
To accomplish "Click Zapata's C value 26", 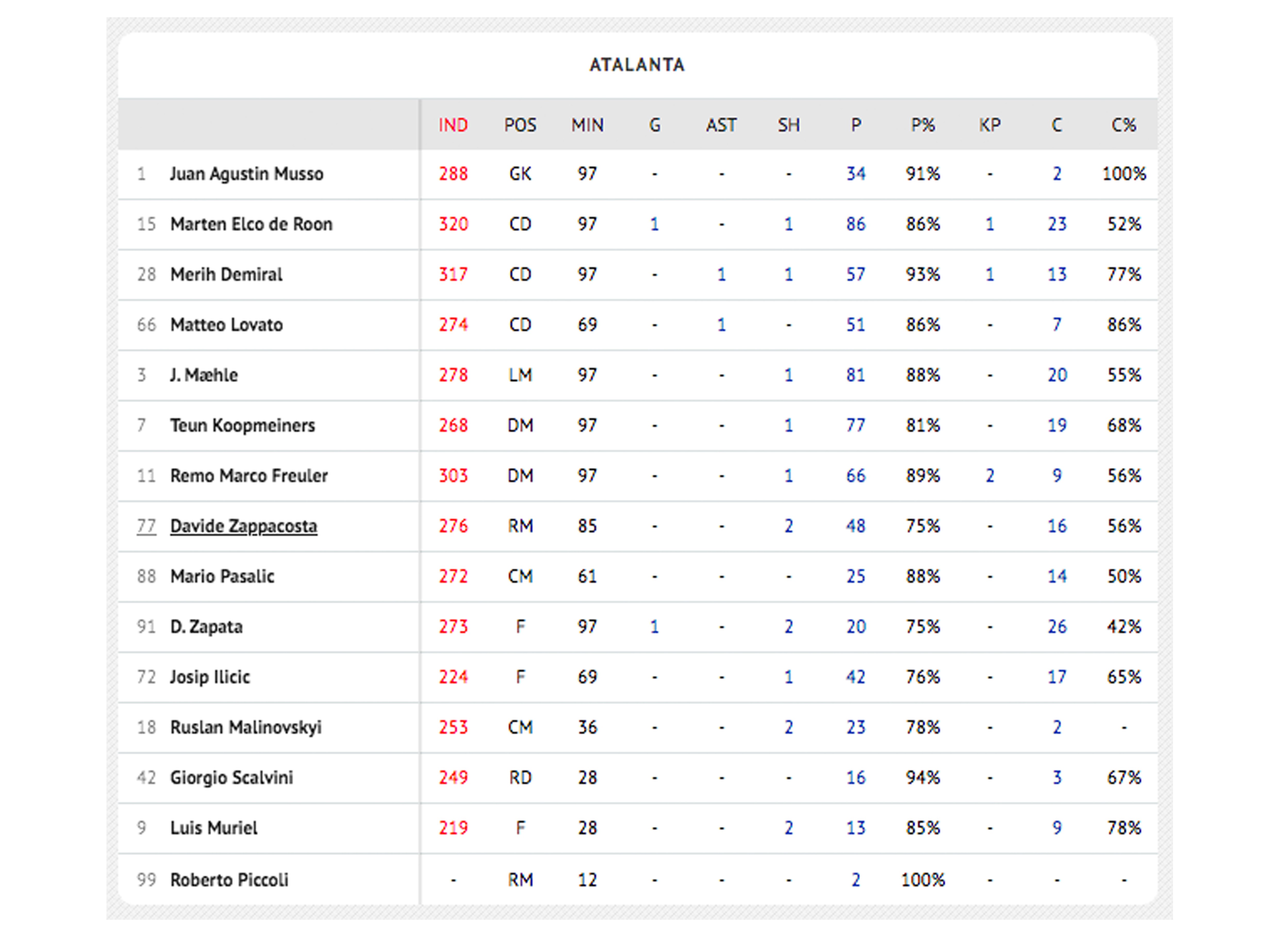I will 1057,627.
